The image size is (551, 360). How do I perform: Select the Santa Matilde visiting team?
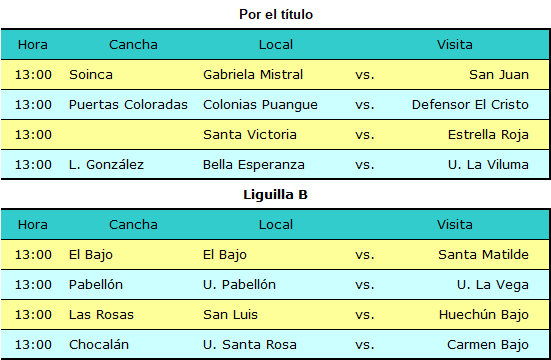(484, 255)
